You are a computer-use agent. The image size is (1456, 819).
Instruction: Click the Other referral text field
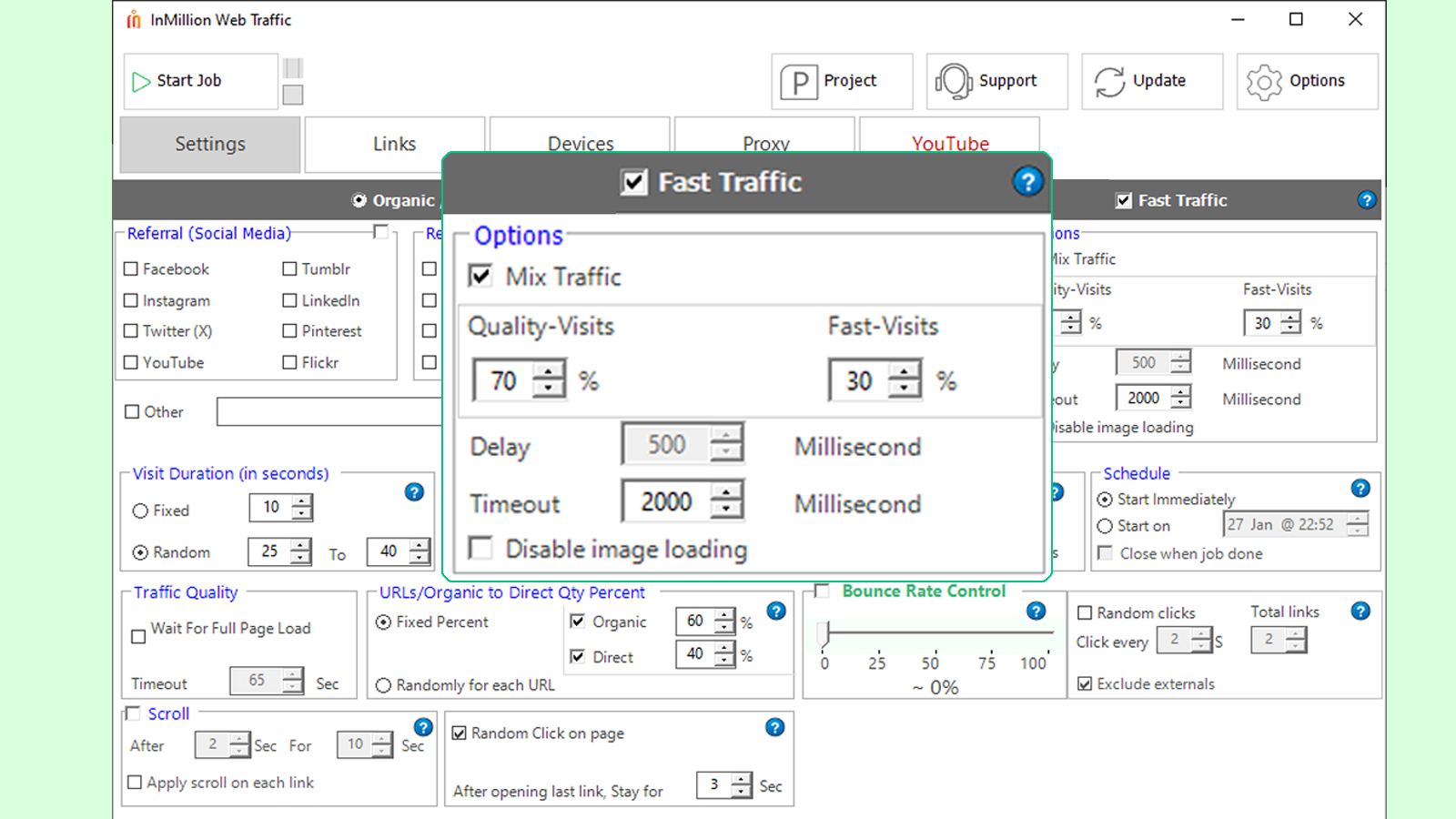coord(328,411)
